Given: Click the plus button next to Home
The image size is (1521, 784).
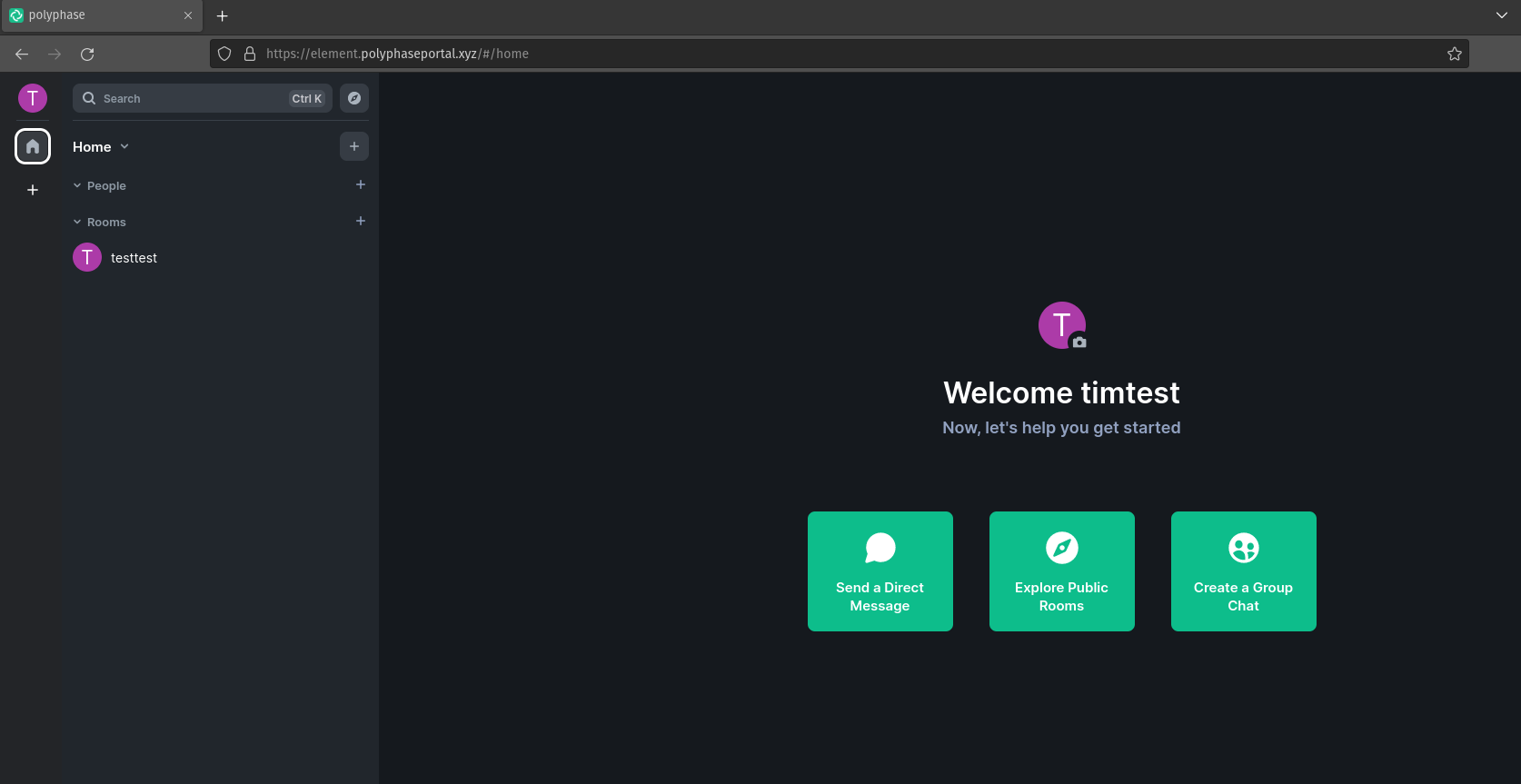Looking at the screenshot, I should (x=354, y=146).
